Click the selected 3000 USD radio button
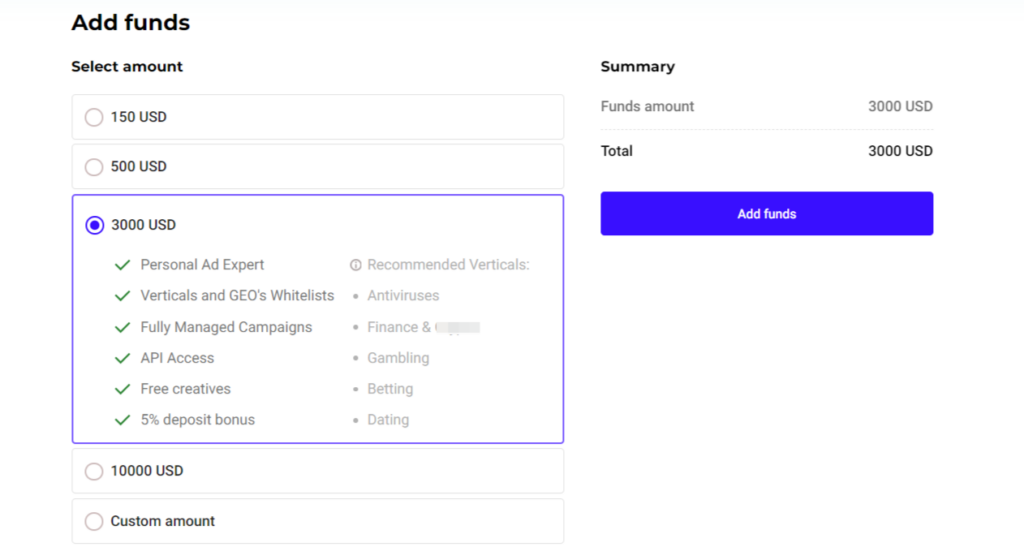The image size is (1024, 547). click(94, 225)
